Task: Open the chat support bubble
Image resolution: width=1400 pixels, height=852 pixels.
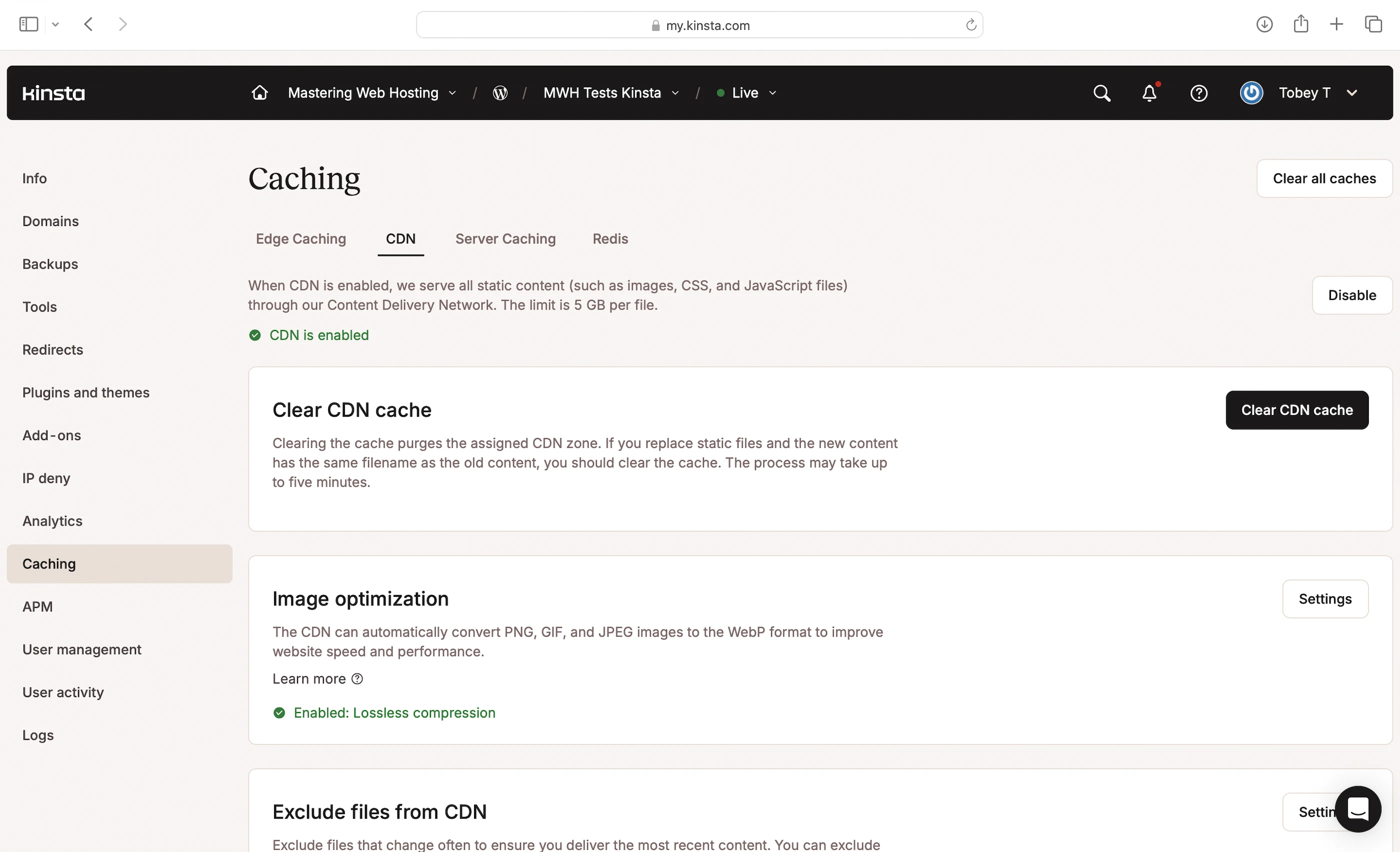Action: coord(1357,809)
